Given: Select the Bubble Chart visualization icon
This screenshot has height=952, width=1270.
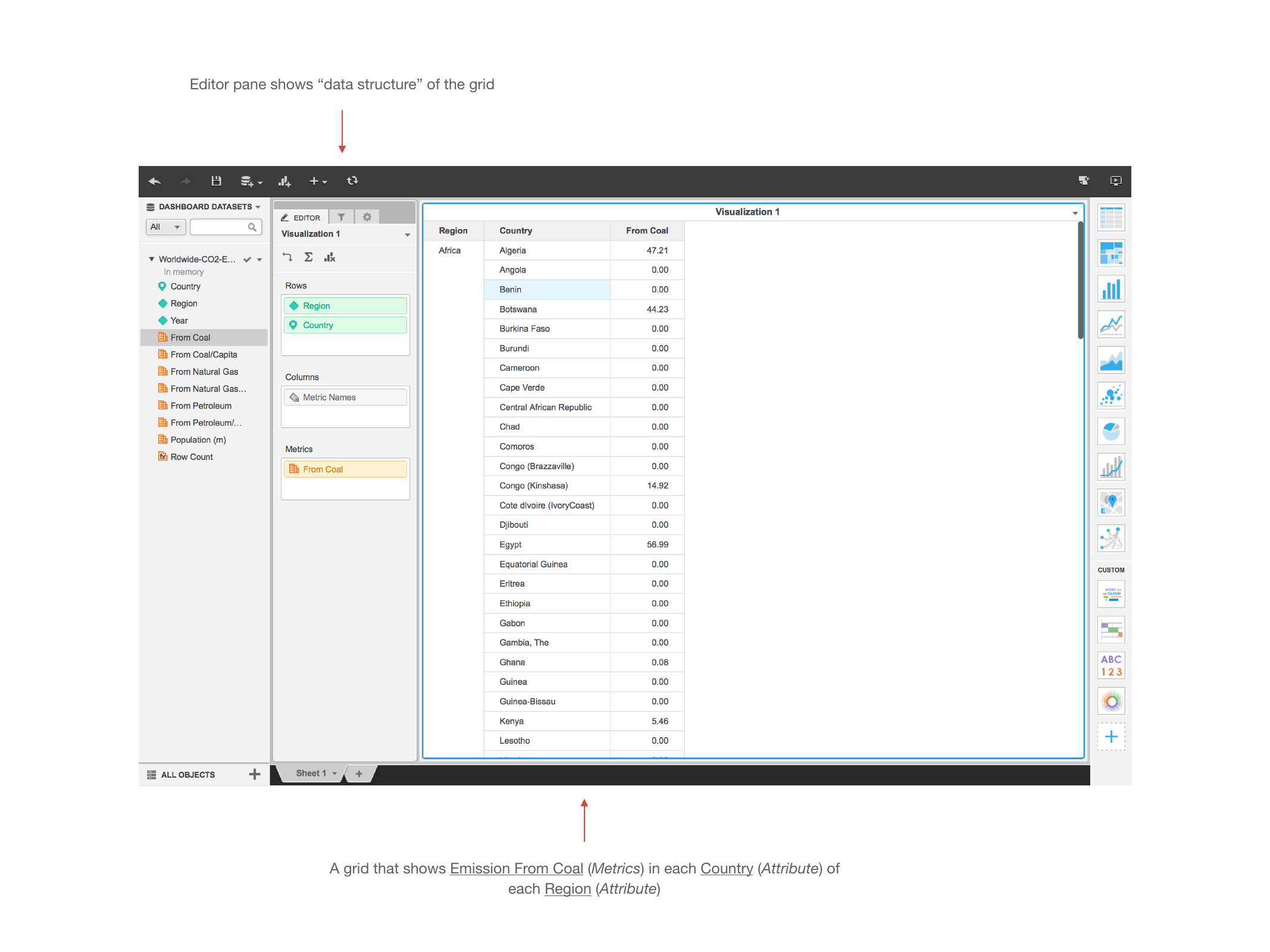Looking at the screenshot, I should point(1111,396).
